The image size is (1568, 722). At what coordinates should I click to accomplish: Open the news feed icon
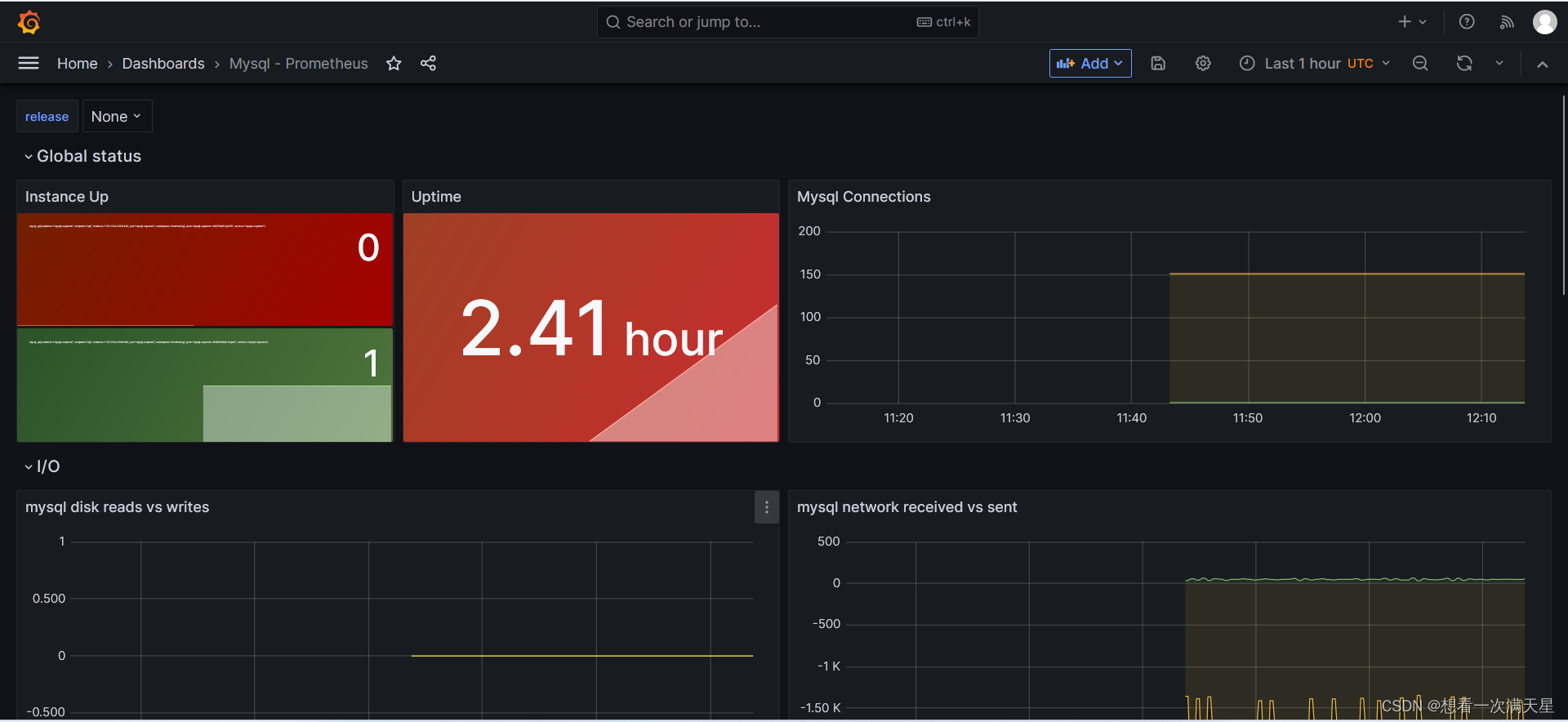coord(1507,22)
